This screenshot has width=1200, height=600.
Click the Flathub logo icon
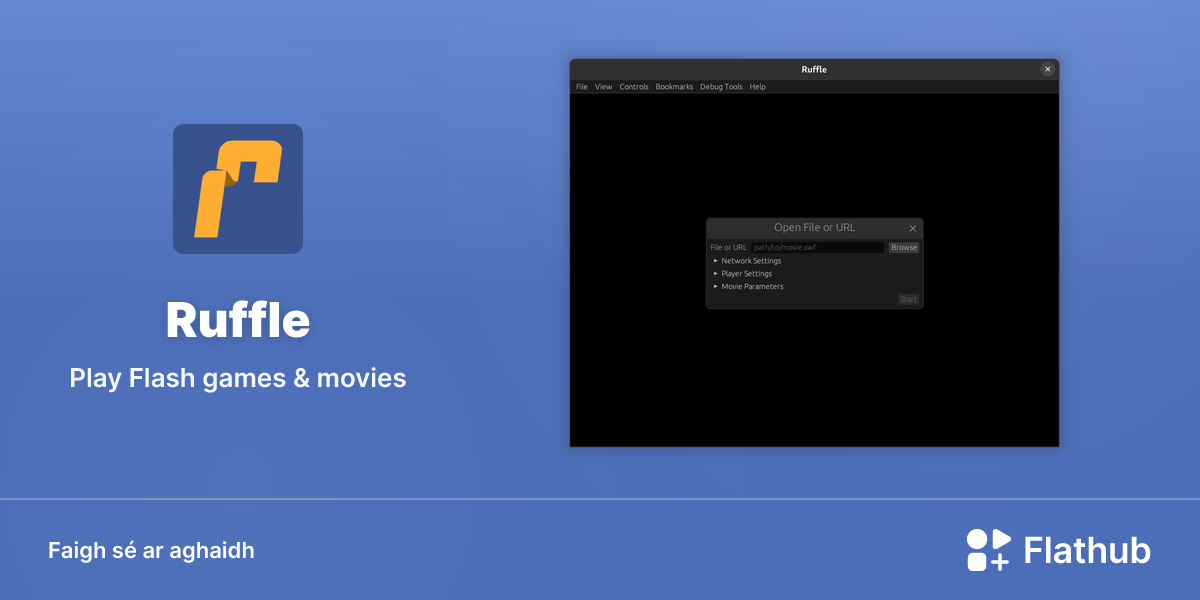click(x=988, y=550)
